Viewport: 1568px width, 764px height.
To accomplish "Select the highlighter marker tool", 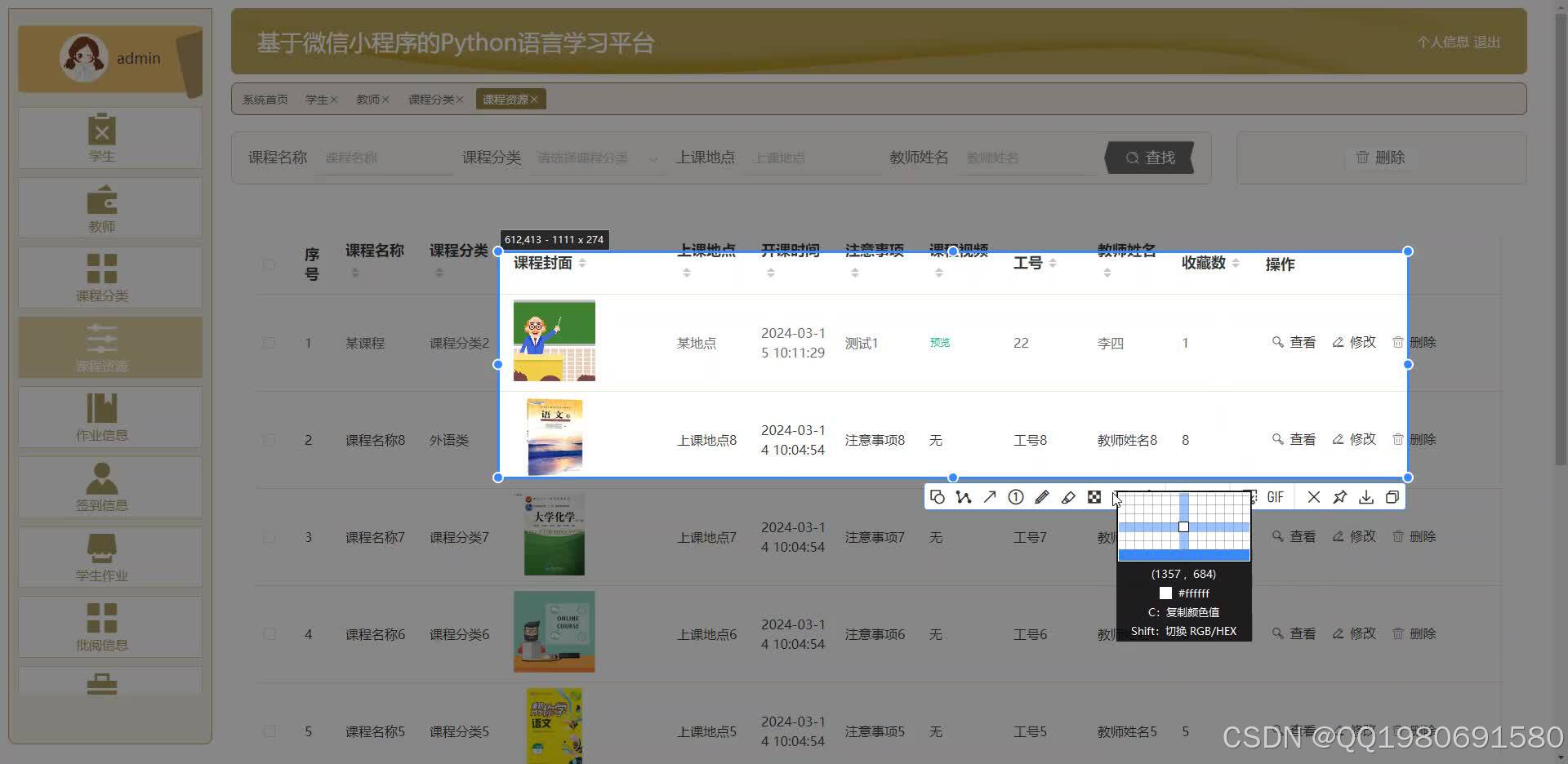I will point(1068,496).
